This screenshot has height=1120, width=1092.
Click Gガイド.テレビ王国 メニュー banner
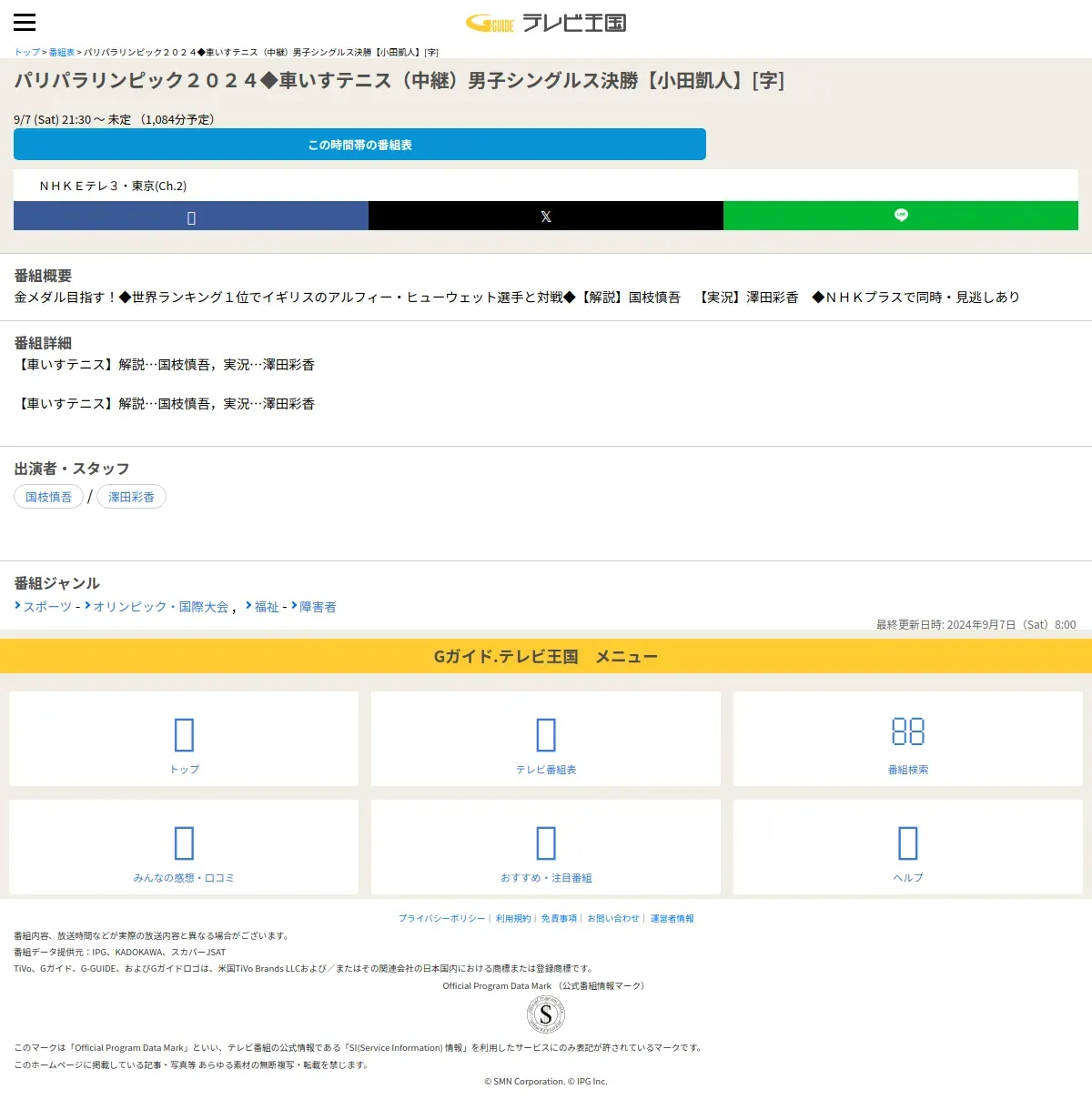[546, 656]
